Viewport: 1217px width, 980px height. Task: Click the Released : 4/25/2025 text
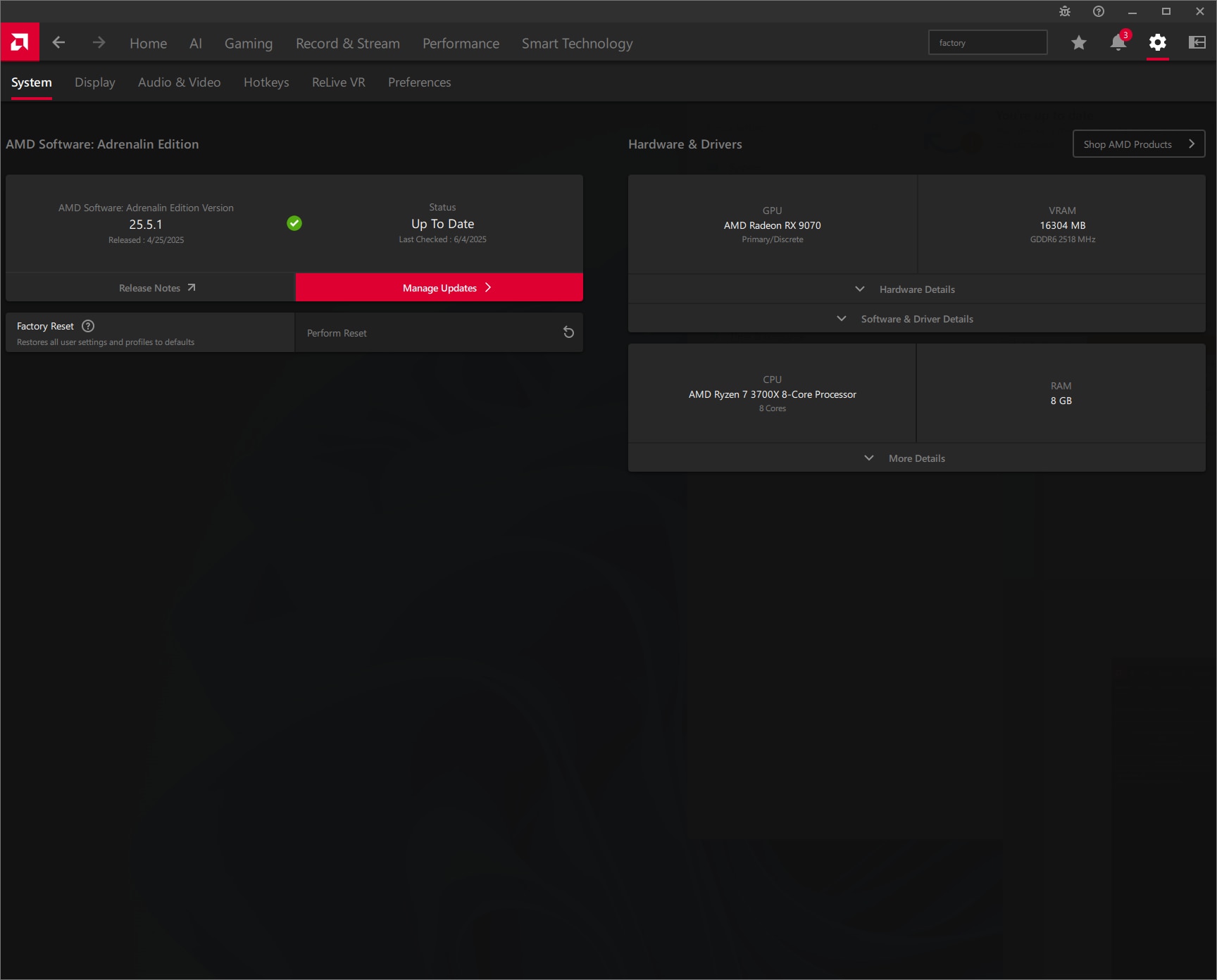146,240
